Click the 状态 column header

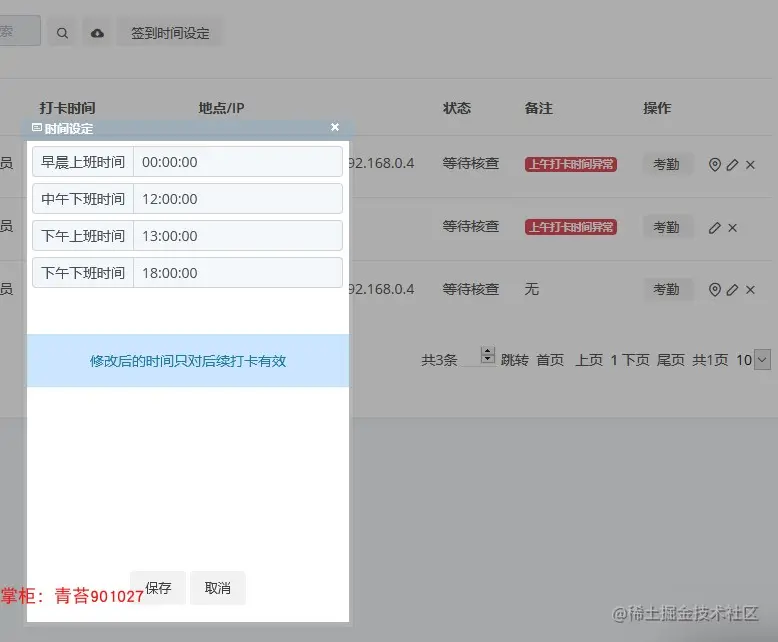click(x=457, y=108)
